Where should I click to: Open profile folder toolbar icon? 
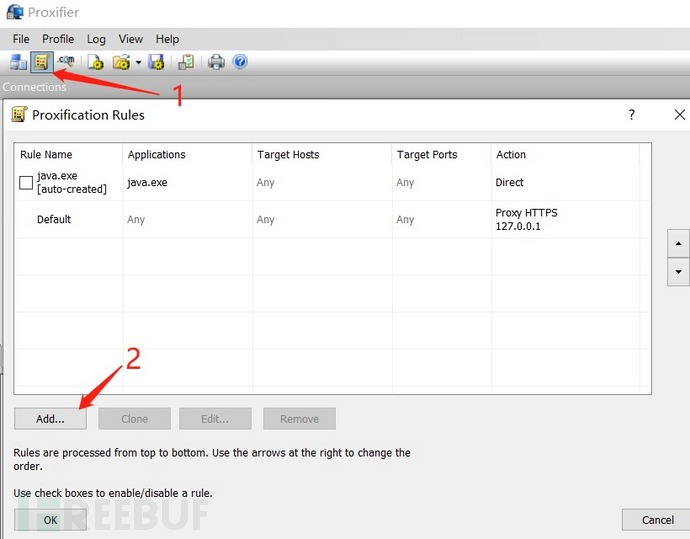click(121, 62)
